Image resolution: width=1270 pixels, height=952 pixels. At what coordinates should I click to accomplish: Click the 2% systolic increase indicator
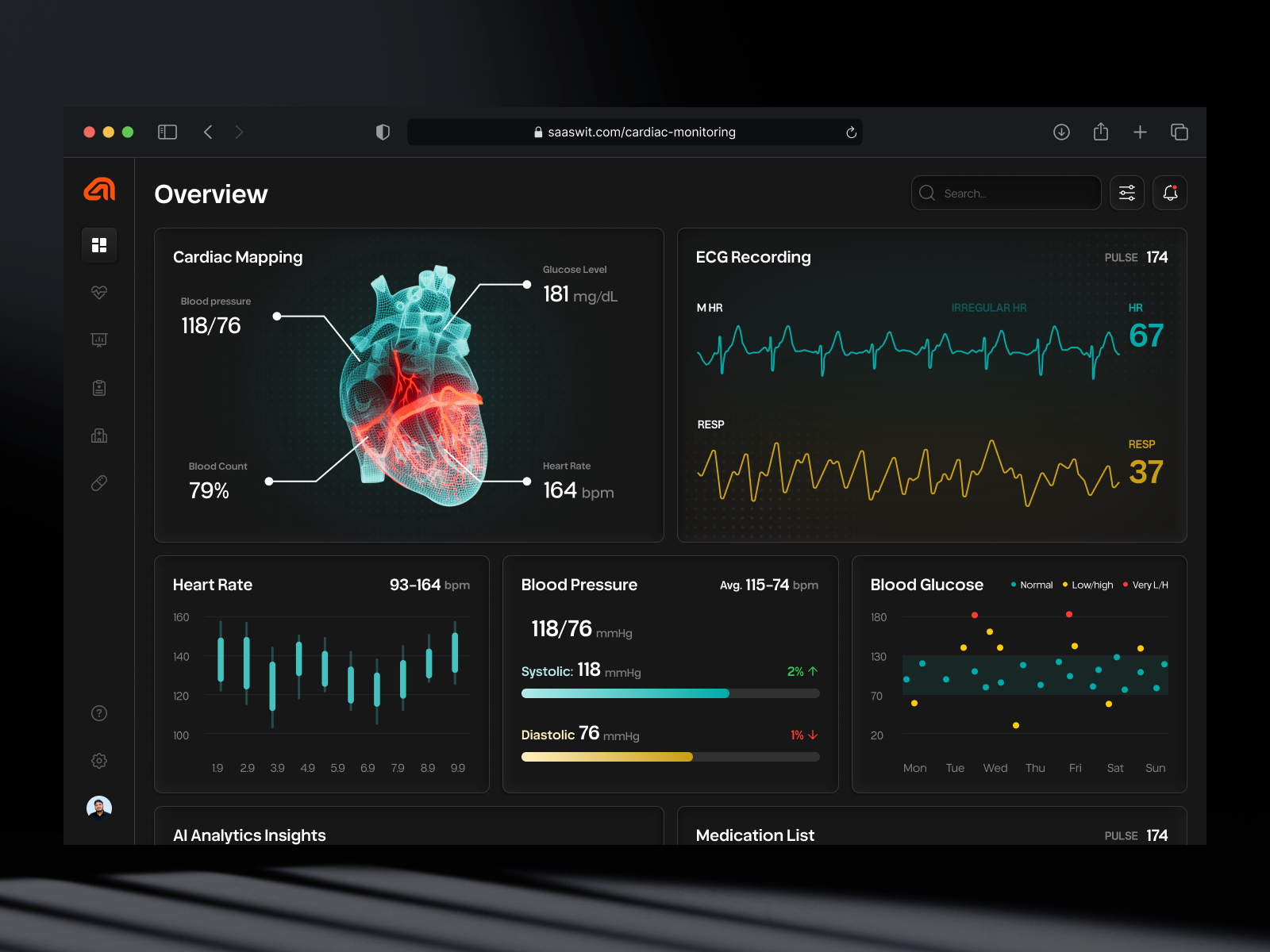click(x=802, y=671)
